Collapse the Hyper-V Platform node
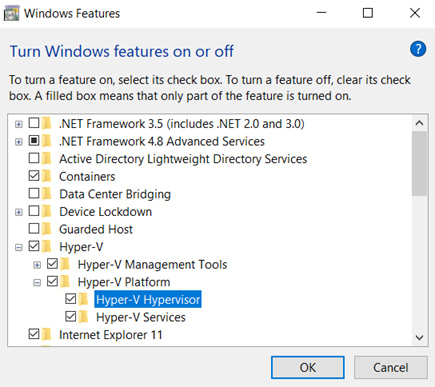This screenshot has height=387, width=435. [x=37, y=283]
